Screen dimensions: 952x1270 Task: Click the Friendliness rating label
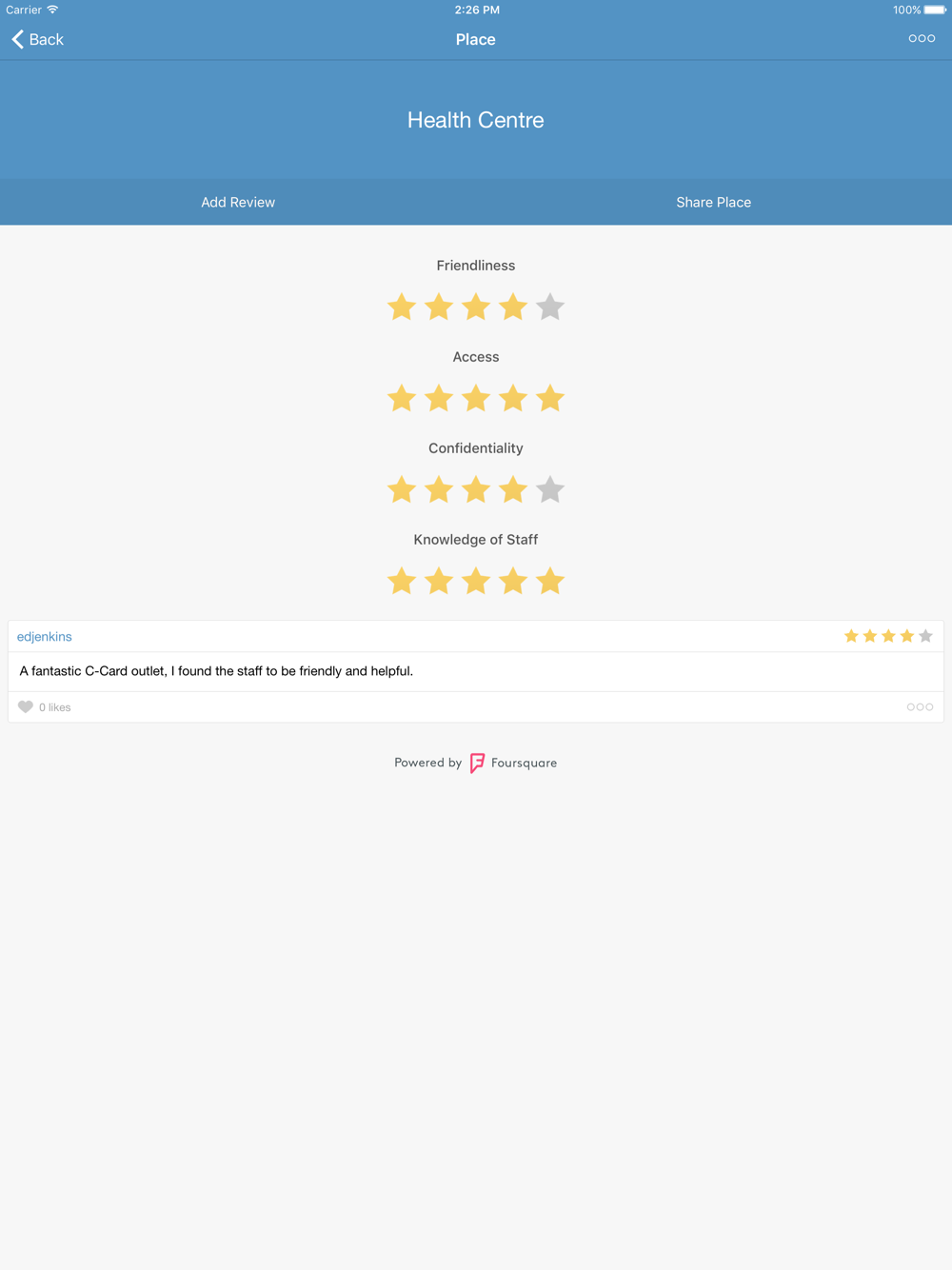(x=476, y=266)
